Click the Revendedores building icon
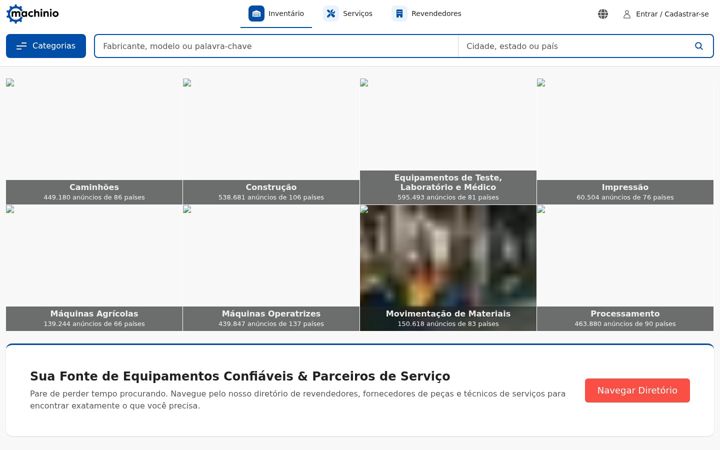This screenshot has height=450, width=720. (399, 14)
